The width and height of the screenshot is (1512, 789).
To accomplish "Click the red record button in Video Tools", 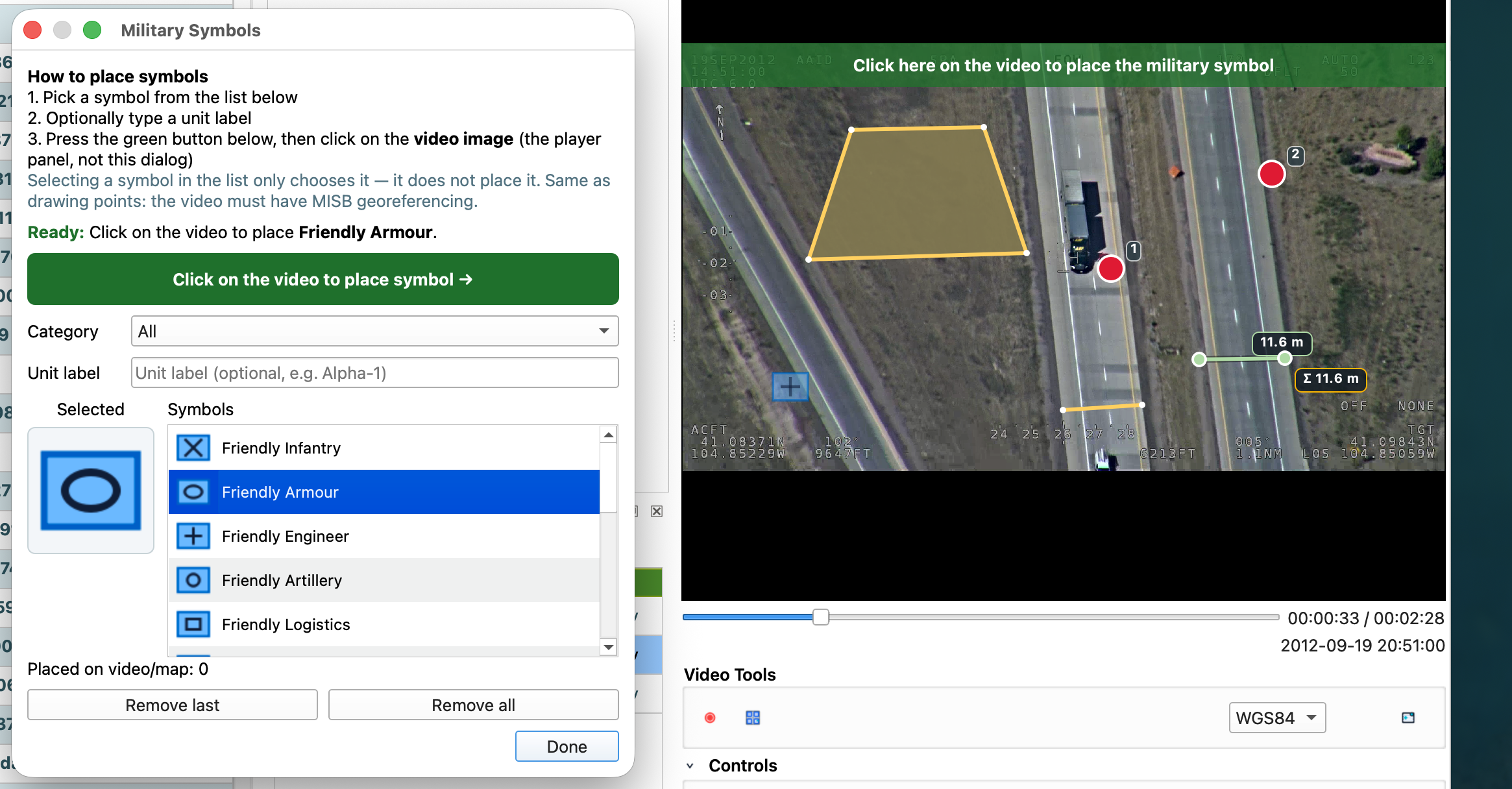I will pyautogui.click(x=710, y=718).
